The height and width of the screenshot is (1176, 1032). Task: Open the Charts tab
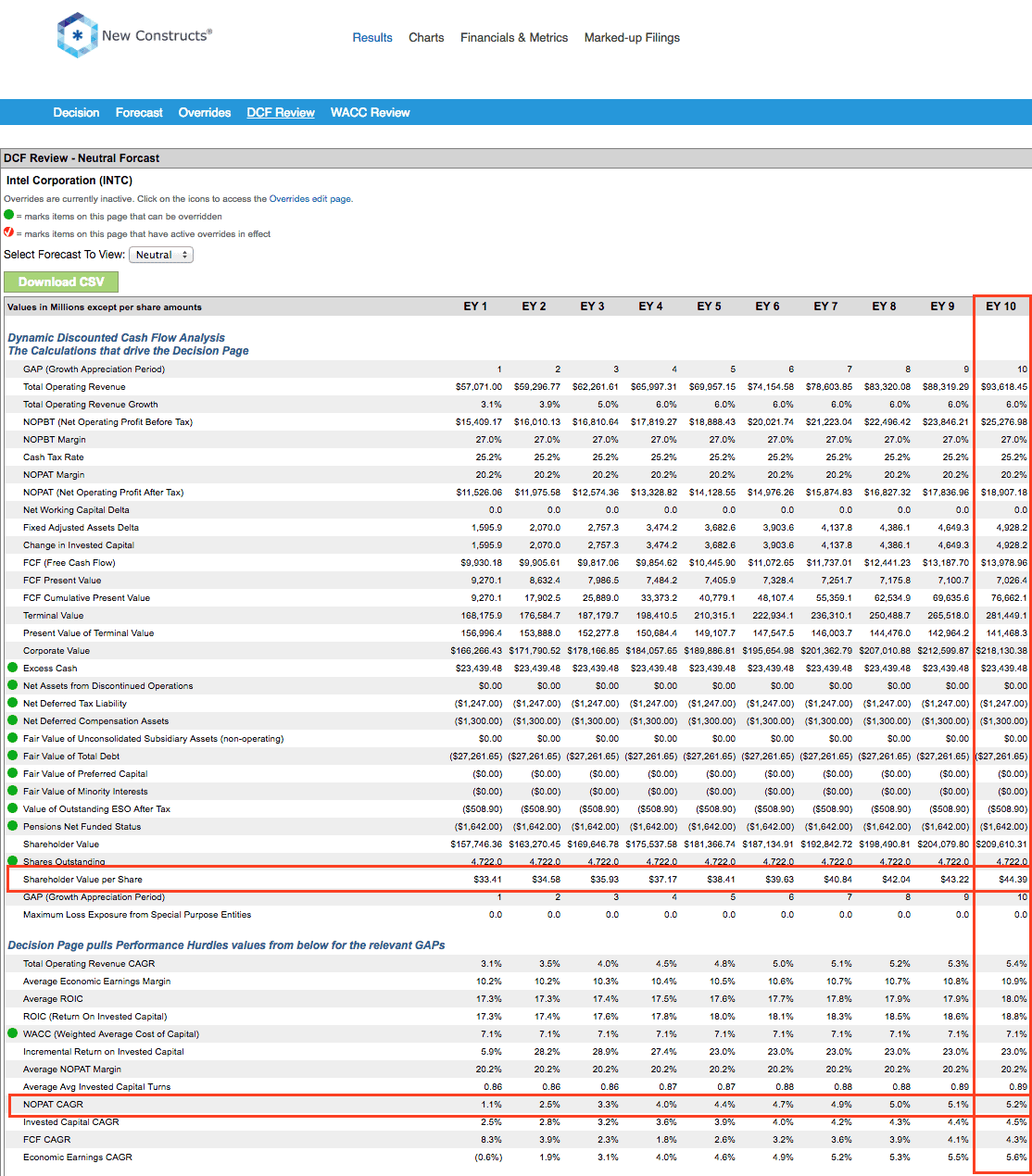pyautogui.click(x=426, y=38)
